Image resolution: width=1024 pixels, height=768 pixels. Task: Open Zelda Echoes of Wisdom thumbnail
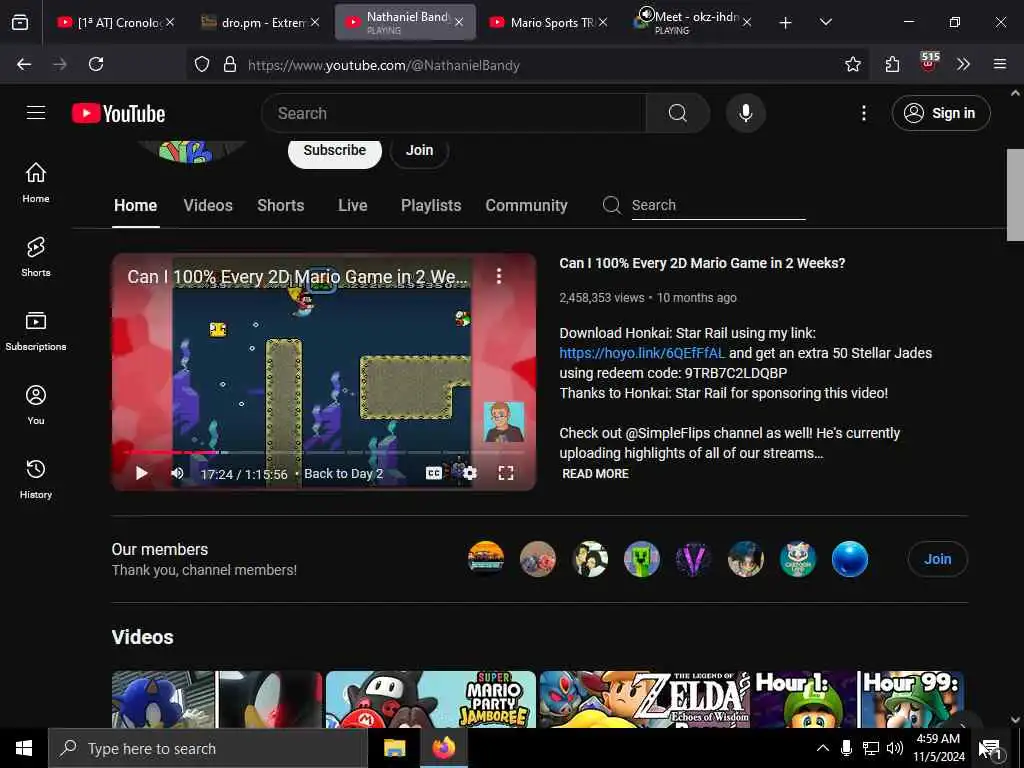[645, 699]
